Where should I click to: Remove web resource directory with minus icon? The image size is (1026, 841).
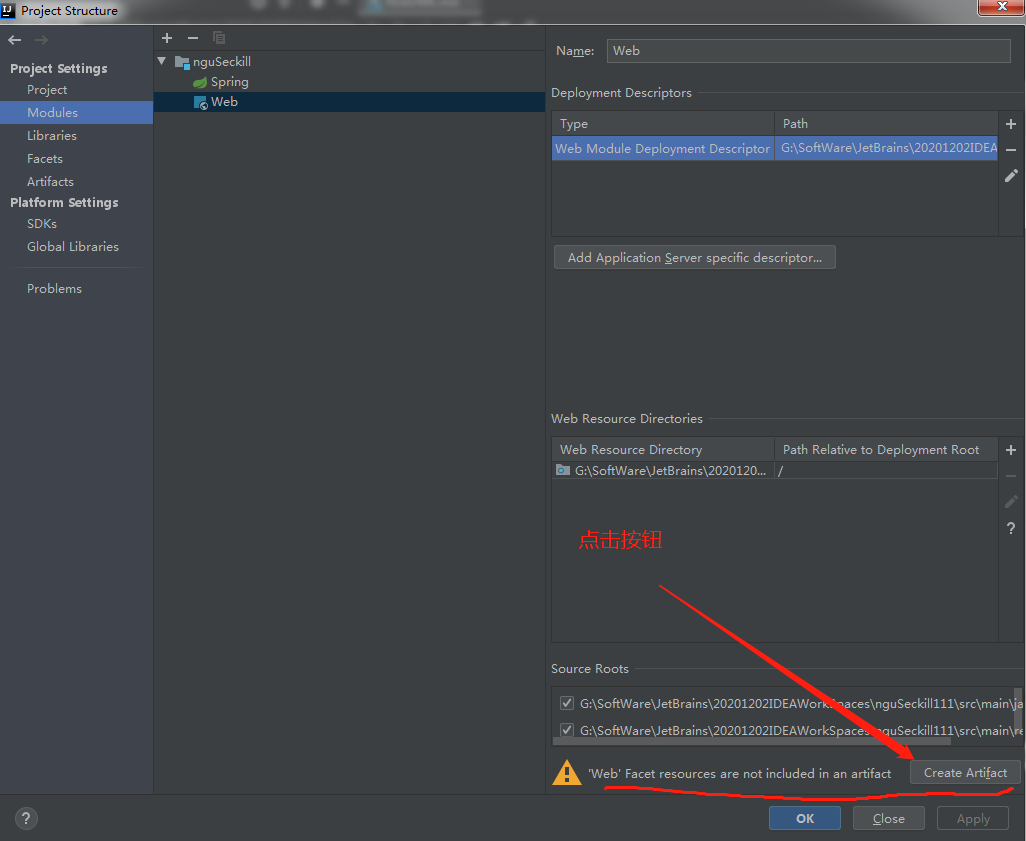[x=1011, y=476]
